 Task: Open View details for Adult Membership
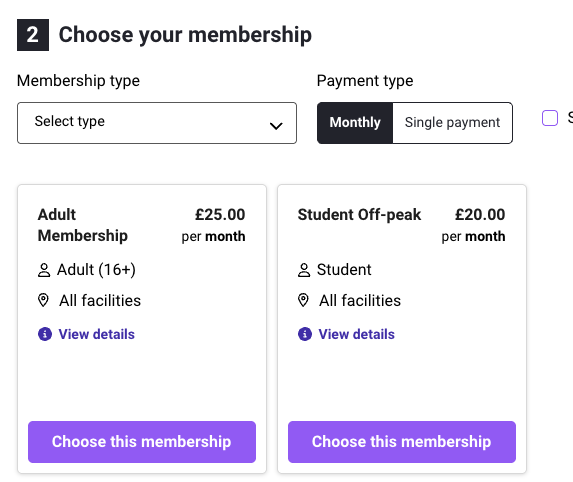(96, 334)
